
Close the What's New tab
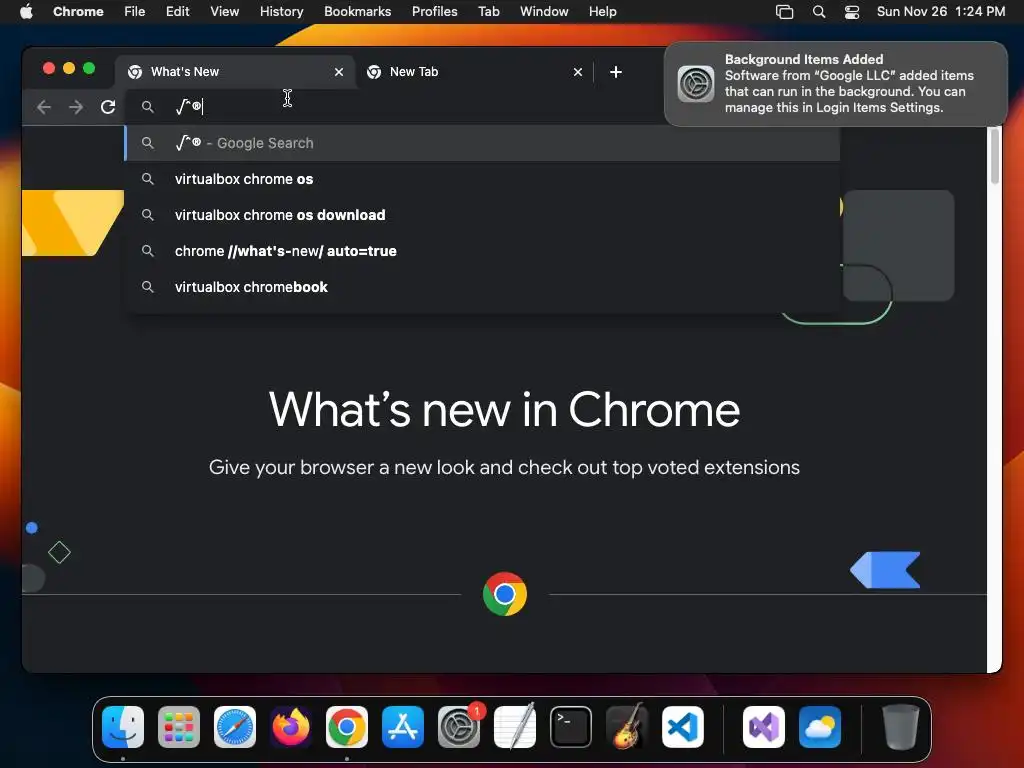coord(339,72)
